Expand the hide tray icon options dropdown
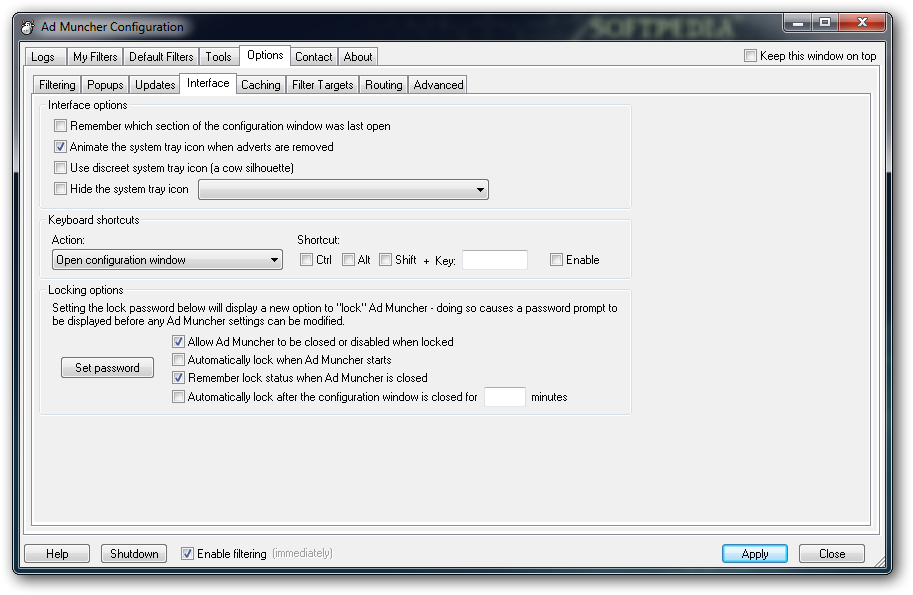 (x=344, y=189)
